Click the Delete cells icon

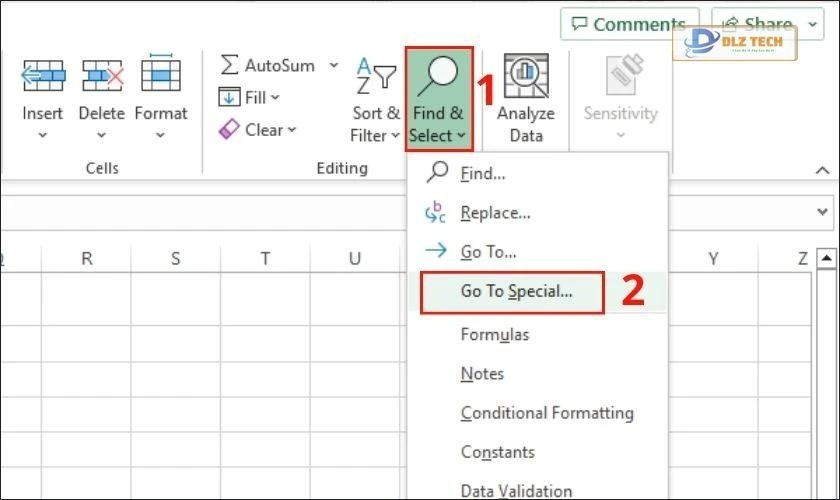pyautogui.click(x=101, y=76)
